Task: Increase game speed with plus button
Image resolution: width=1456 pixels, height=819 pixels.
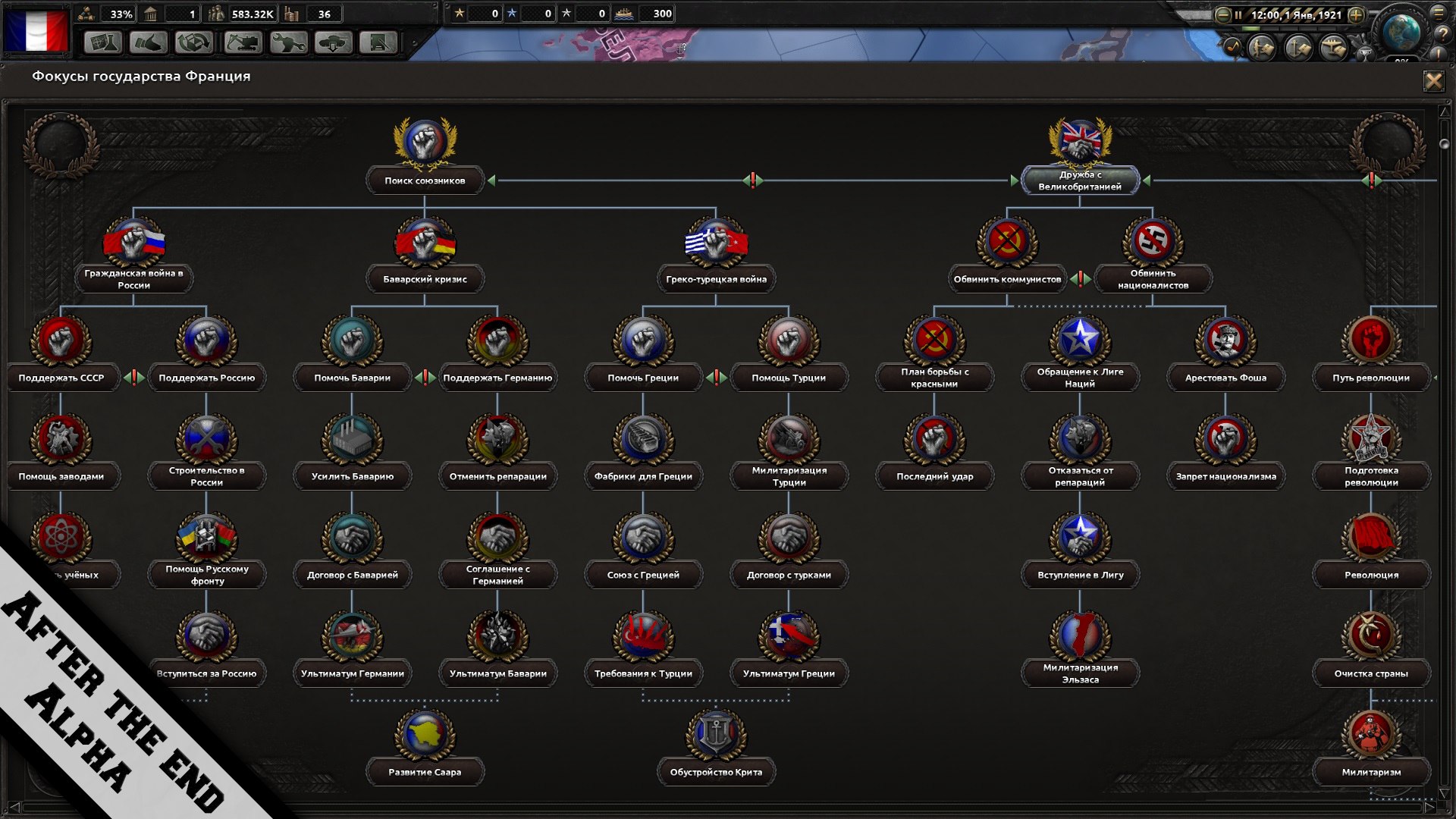Action: [1357, 14]
